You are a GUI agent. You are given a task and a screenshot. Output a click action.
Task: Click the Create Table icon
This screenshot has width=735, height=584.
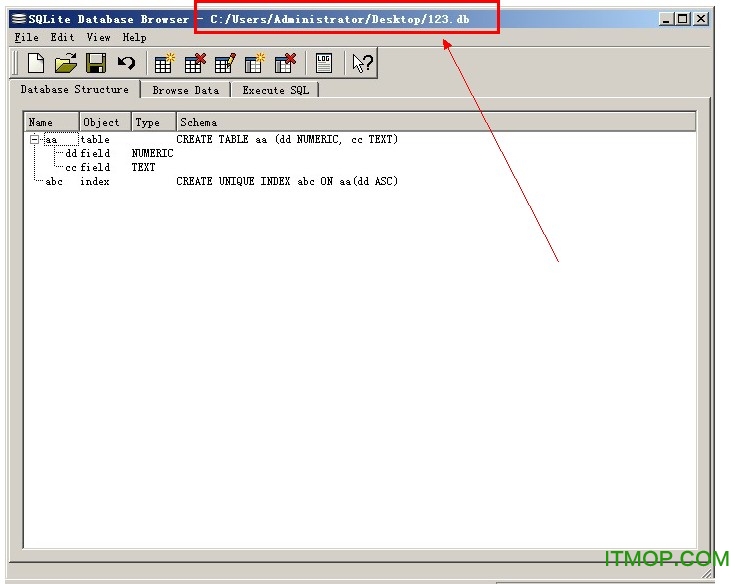(164, 63)
